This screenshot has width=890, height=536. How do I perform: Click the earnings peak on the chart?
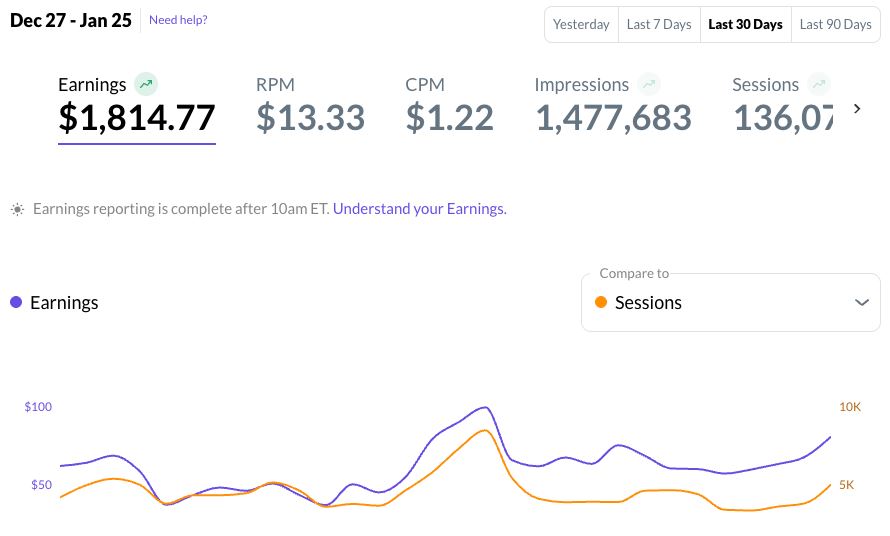[485, 407]
